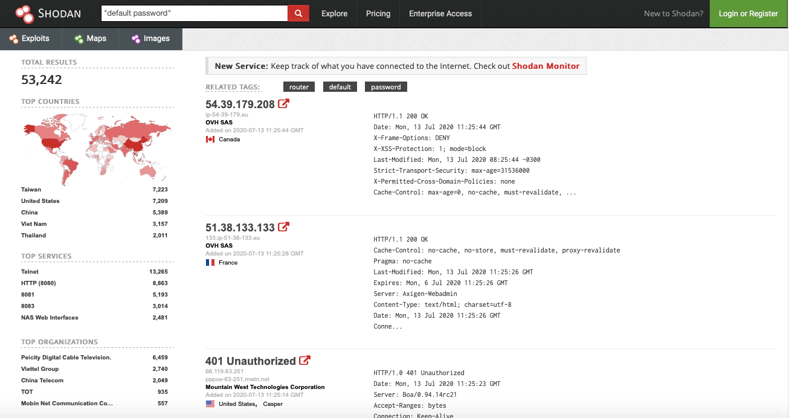Screen dimensions: 789x418
Task: Open the Shodan Monitor link
Action: pos(545,66)
